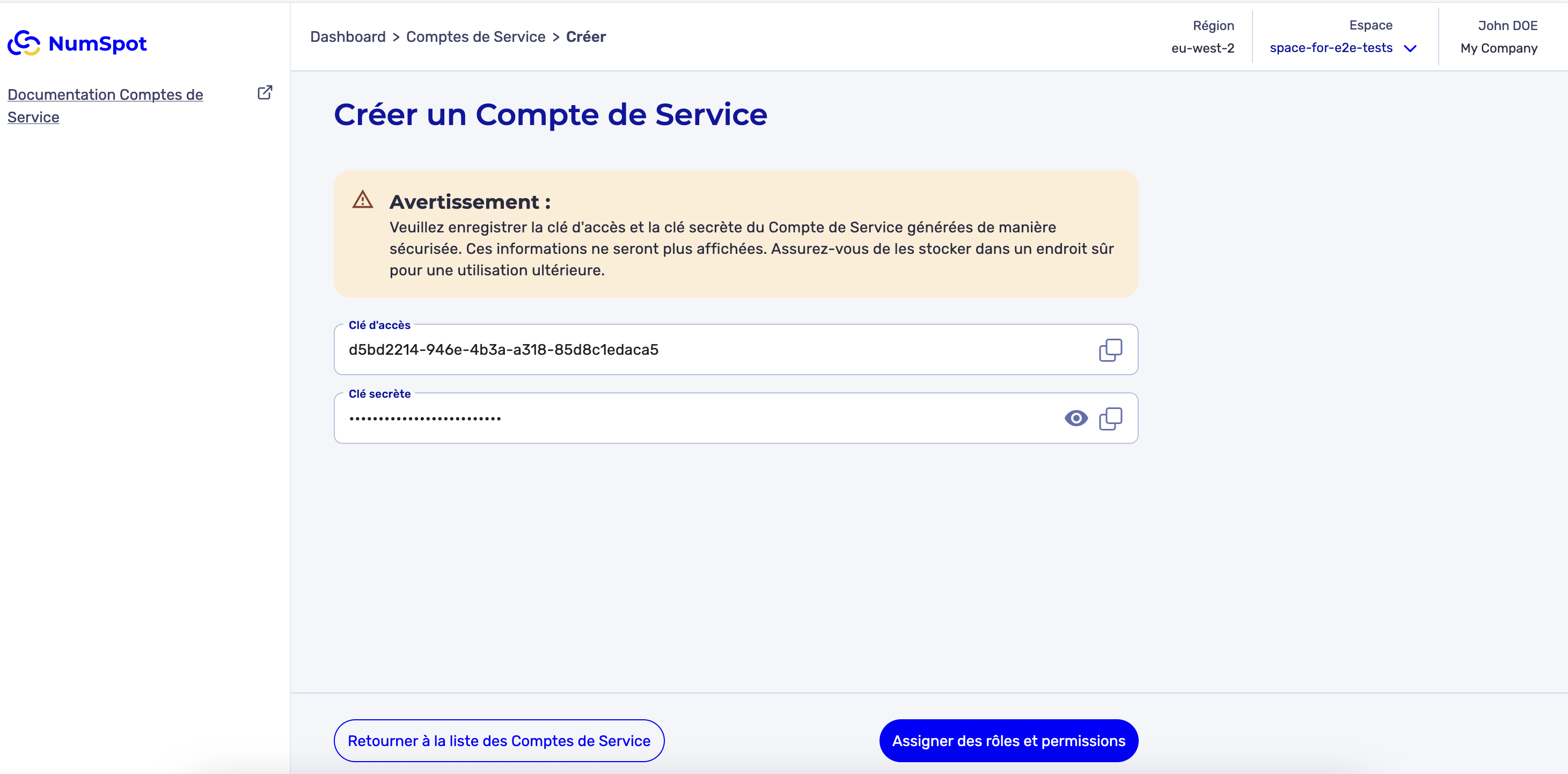Open Documentation Comptes de Service link
The image size is (1568, 774).
coord(105,105)
